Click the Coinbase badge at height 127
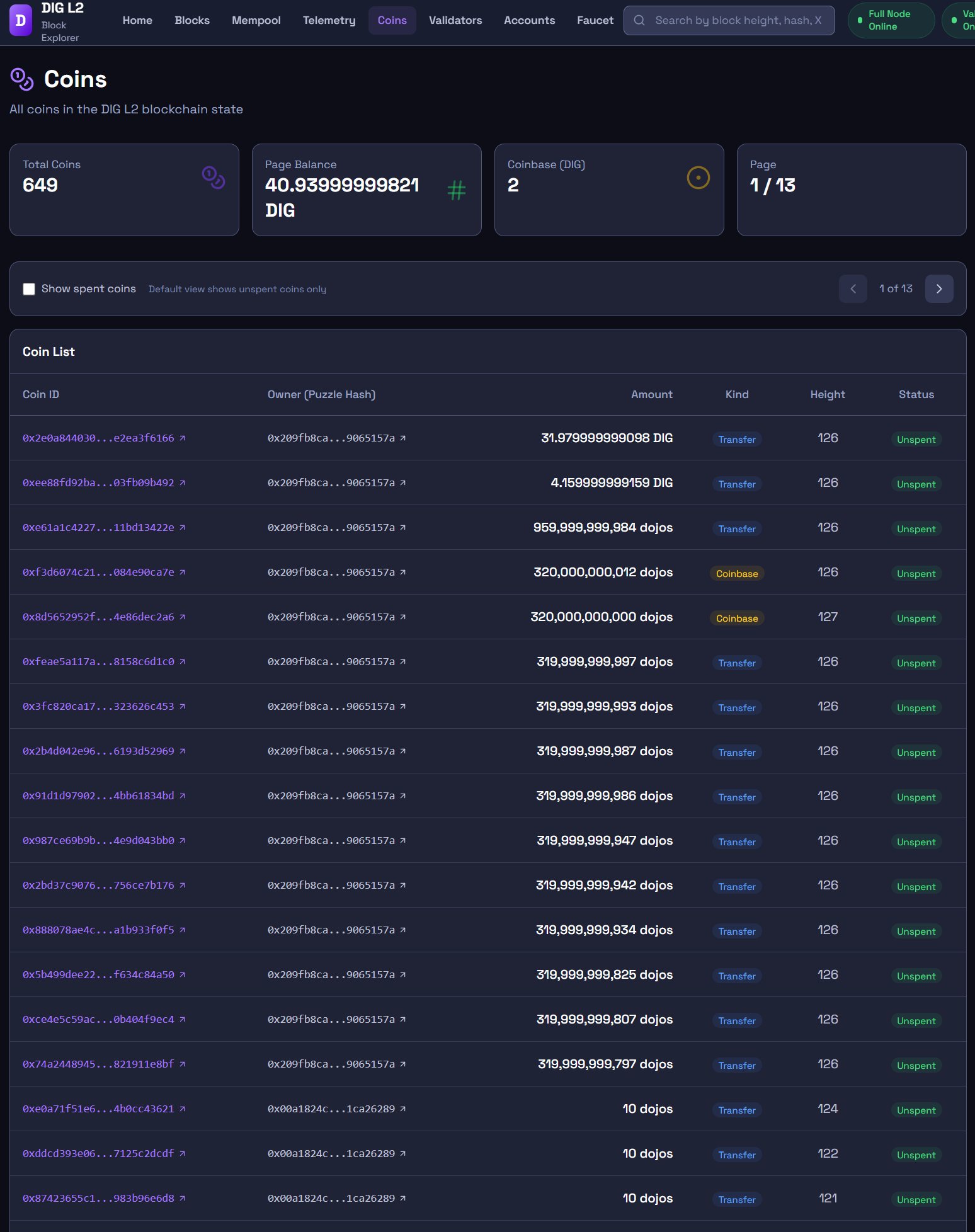The image size is (975, 1232). [736, 619]
